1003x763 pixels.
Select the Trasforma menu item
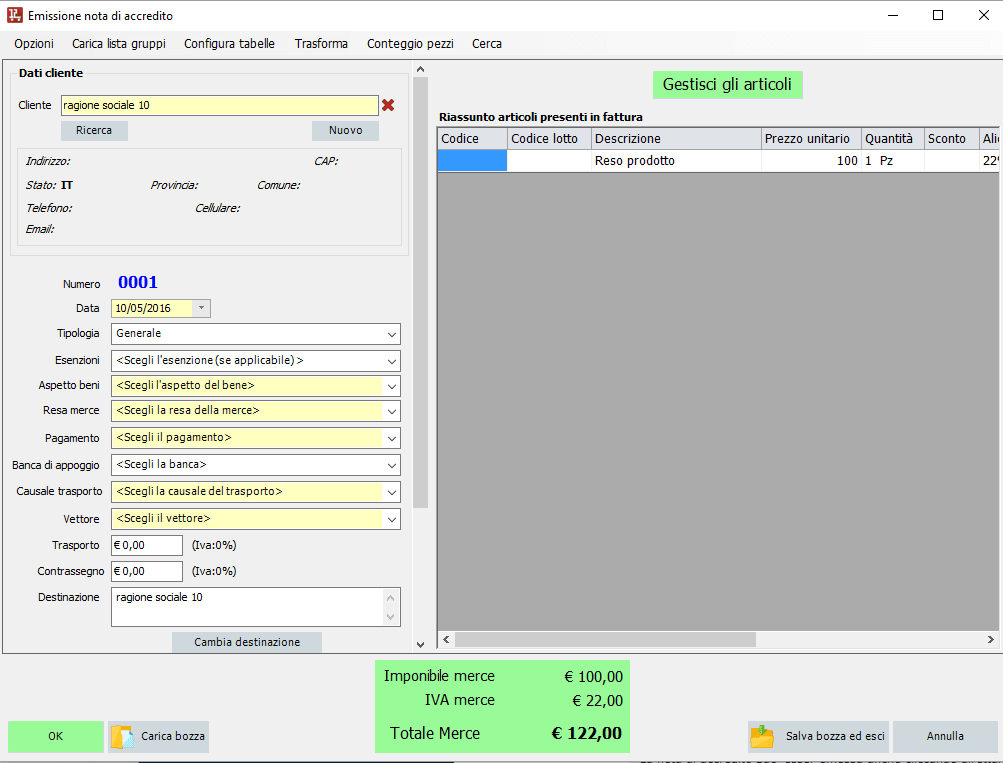point(321,44)
